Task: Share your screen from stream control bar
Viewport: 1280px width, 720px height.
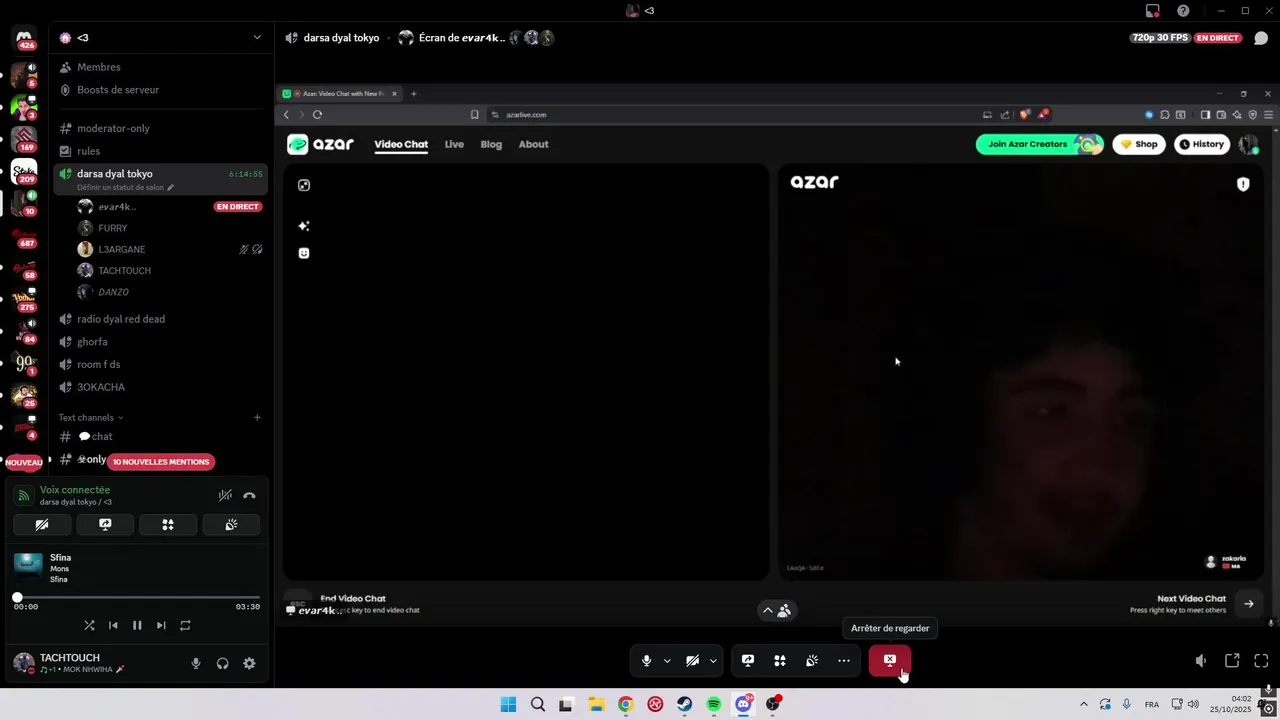Action: (x=747, y=660)
